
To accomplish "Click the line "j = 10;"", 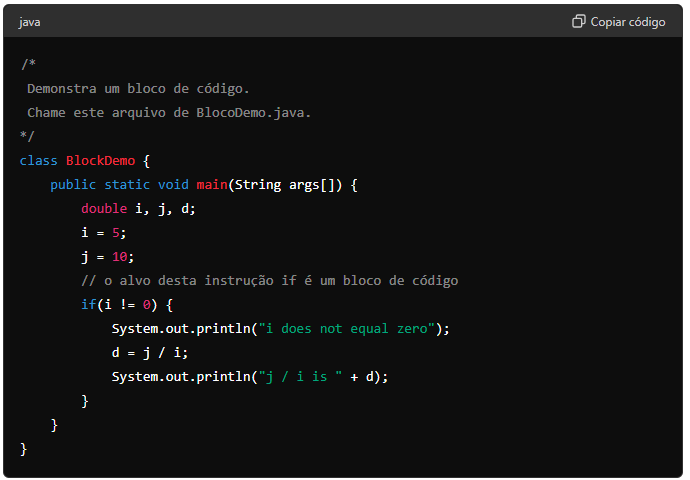I will coord(108,256).
